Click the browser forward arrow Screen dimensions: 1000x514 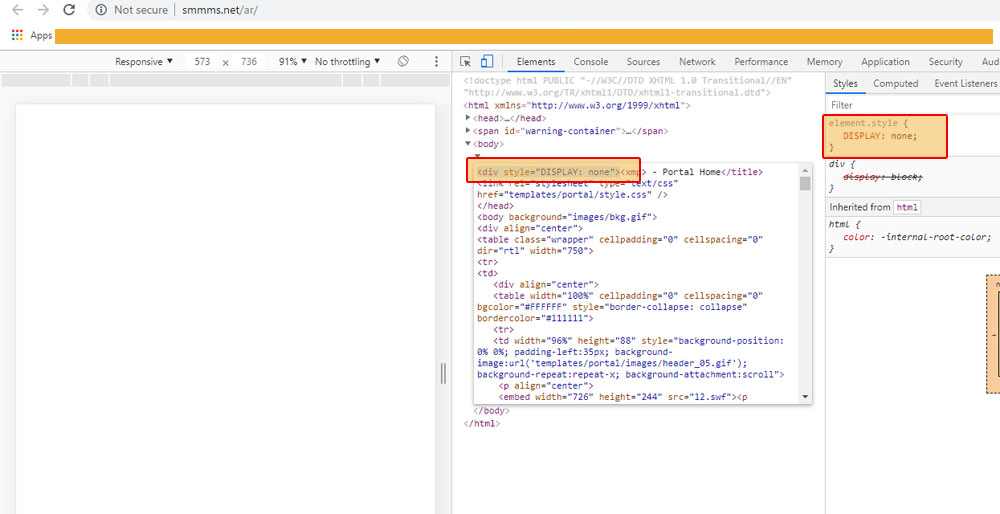[43, 10]
